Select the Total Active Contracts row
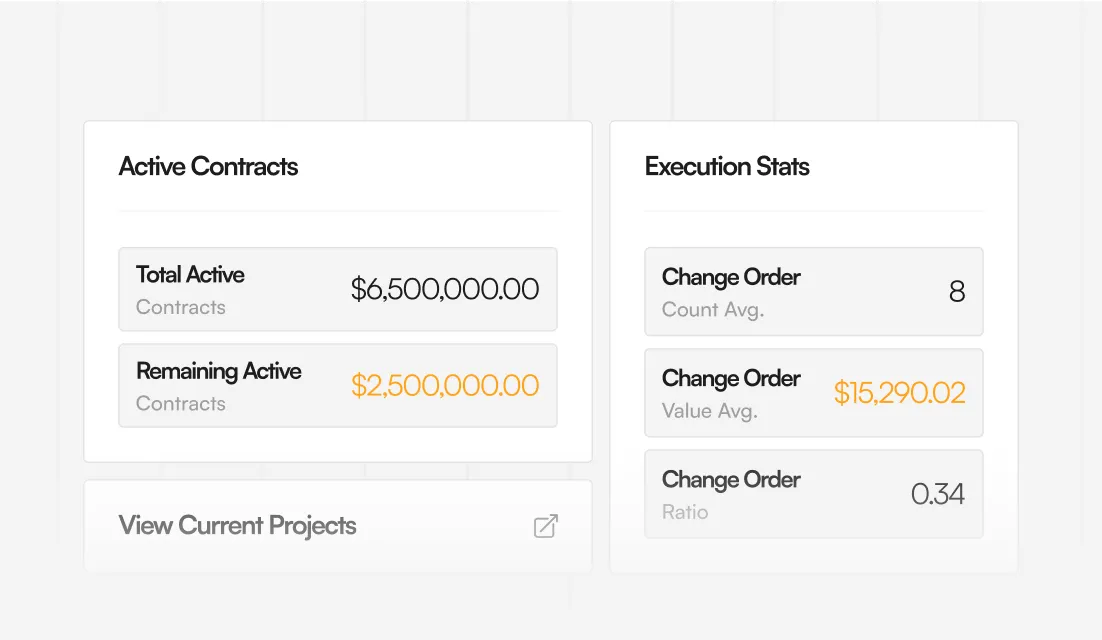This screenshot has width=1102, height=640. 338,289
